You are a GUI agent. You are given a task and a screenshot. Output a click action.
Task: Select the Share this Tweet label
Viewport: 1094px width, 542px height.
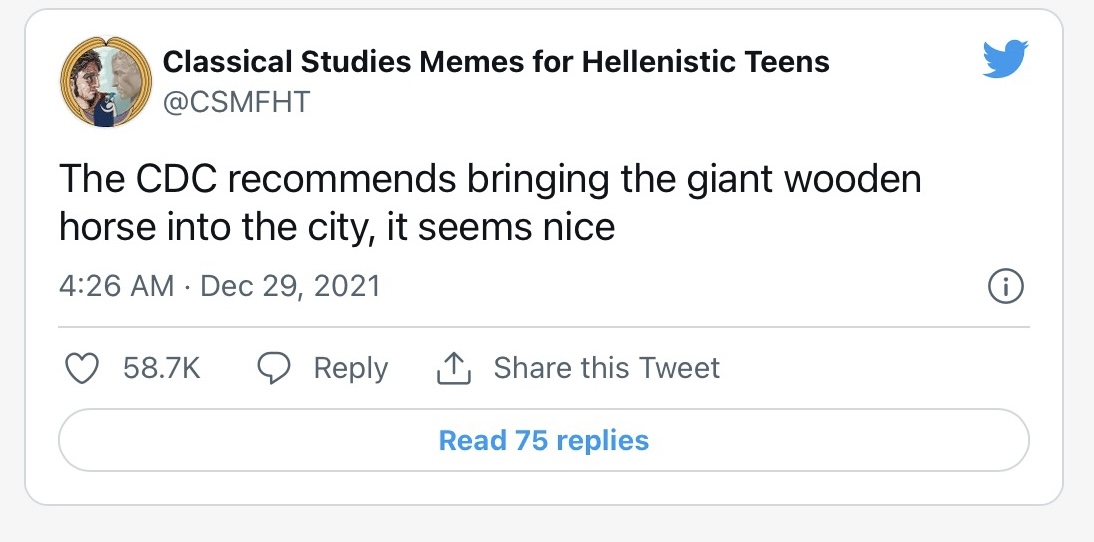606,369
